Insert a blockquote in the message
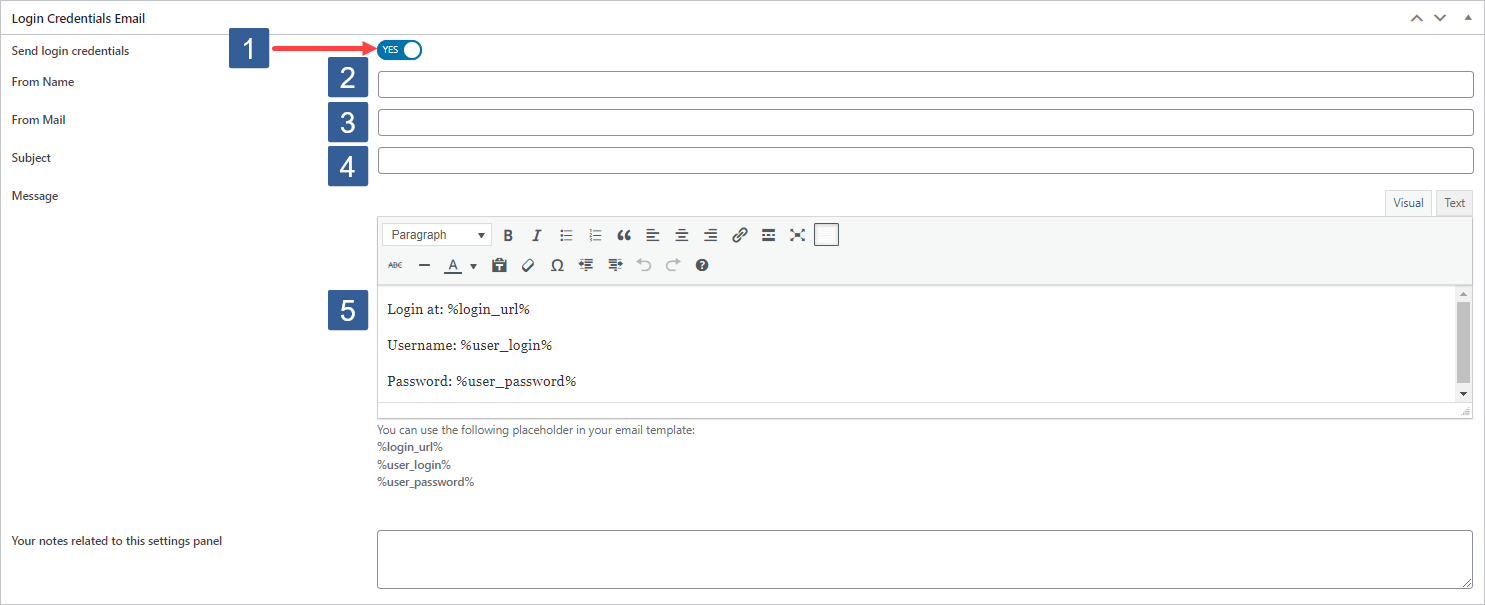 click(x=624, y=234)
